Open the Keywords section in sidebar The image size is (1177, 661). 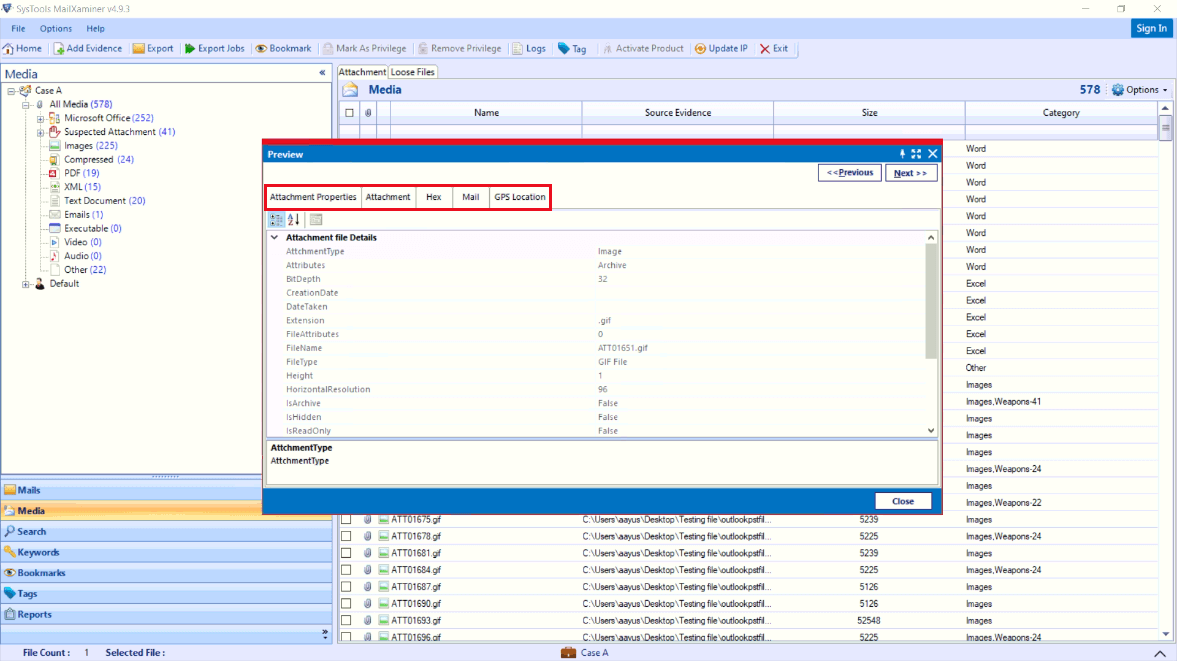[x=167, y=552]
